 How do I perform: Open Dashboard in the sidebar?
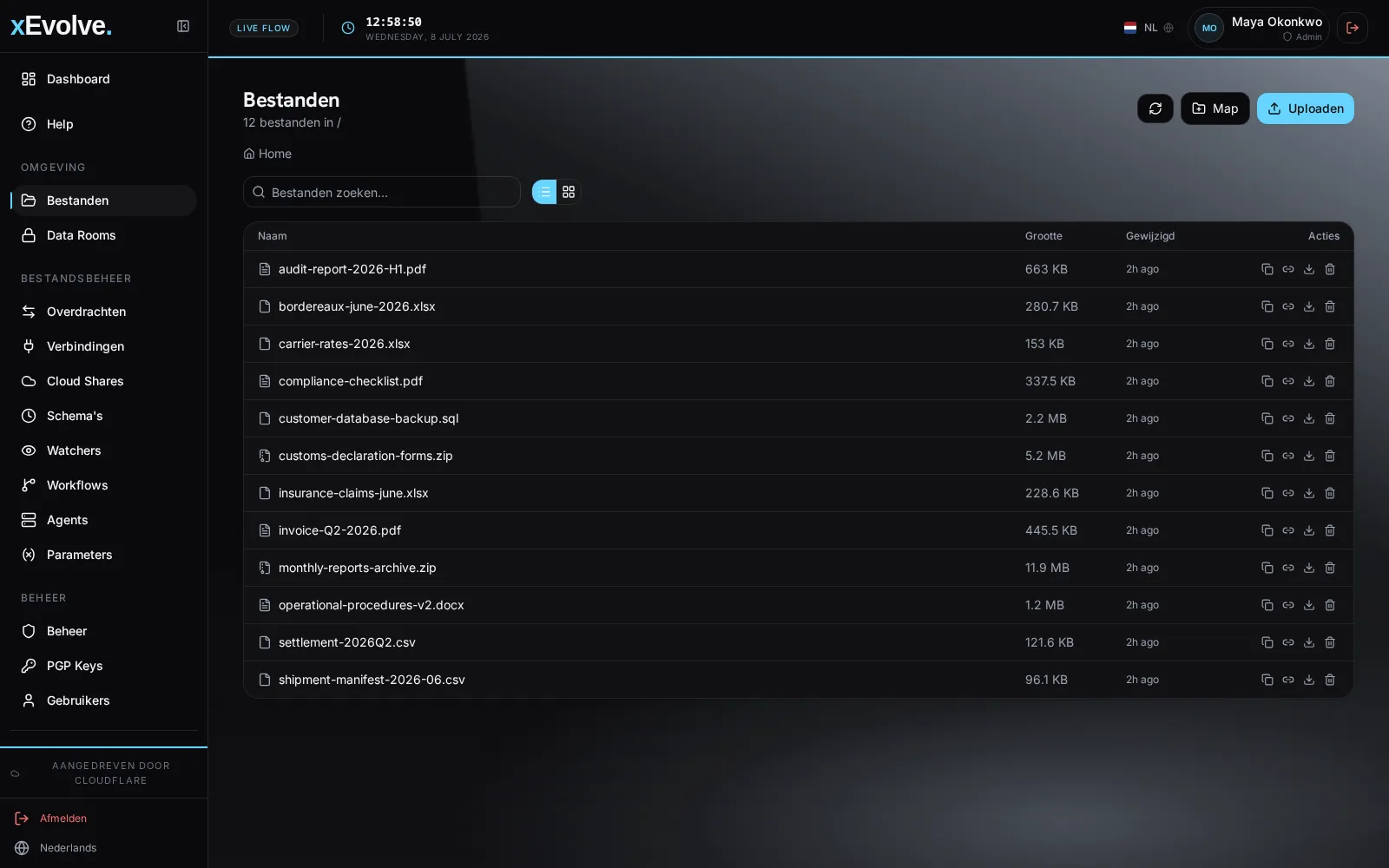103,79
